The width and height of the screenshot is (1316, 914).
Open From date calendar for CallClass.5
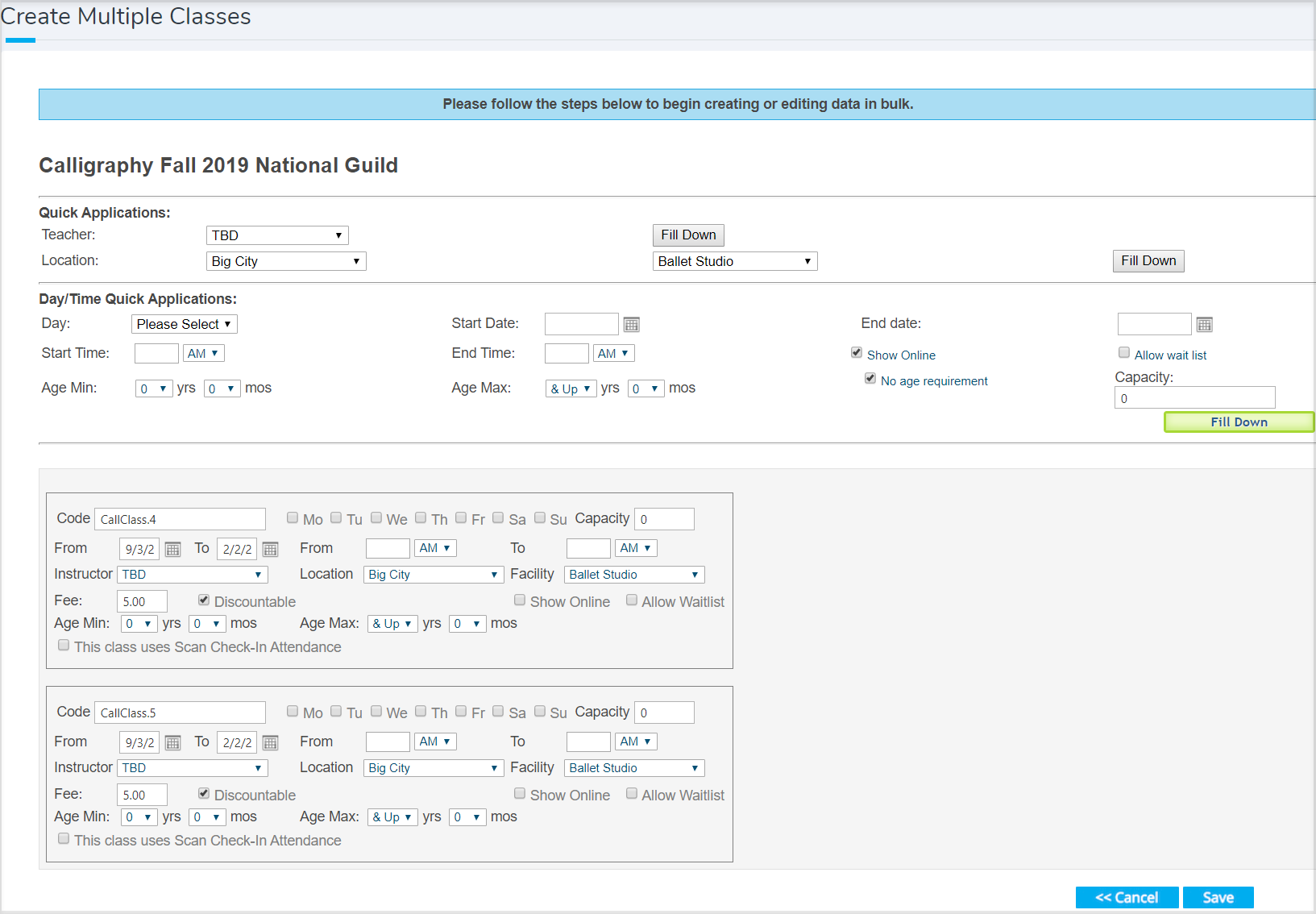pos(172,743)
